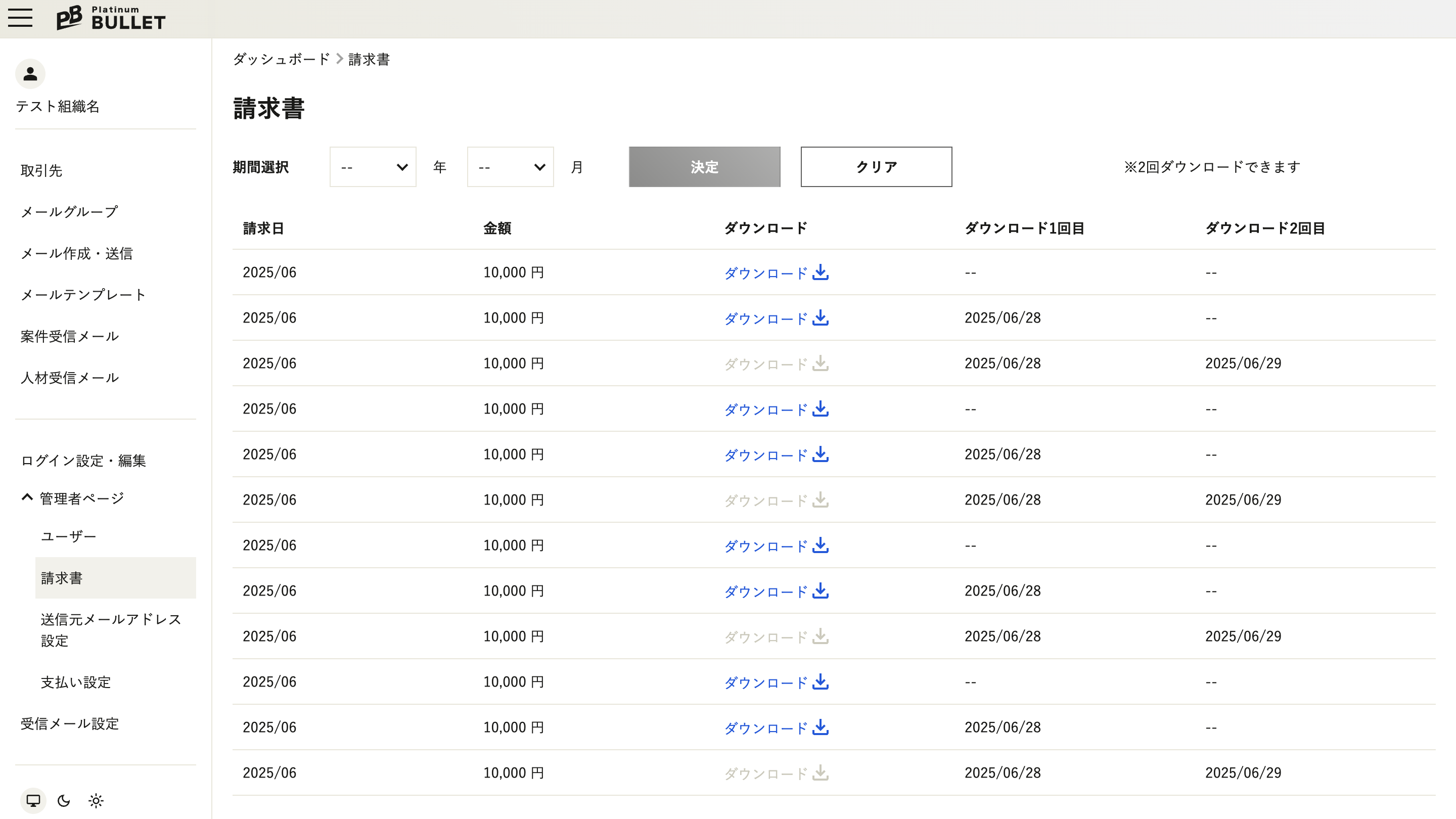The image size is (1456, 819).
Task: Open the year dropdown before 年
Action: pyautogui.click(x=373, y=167)
